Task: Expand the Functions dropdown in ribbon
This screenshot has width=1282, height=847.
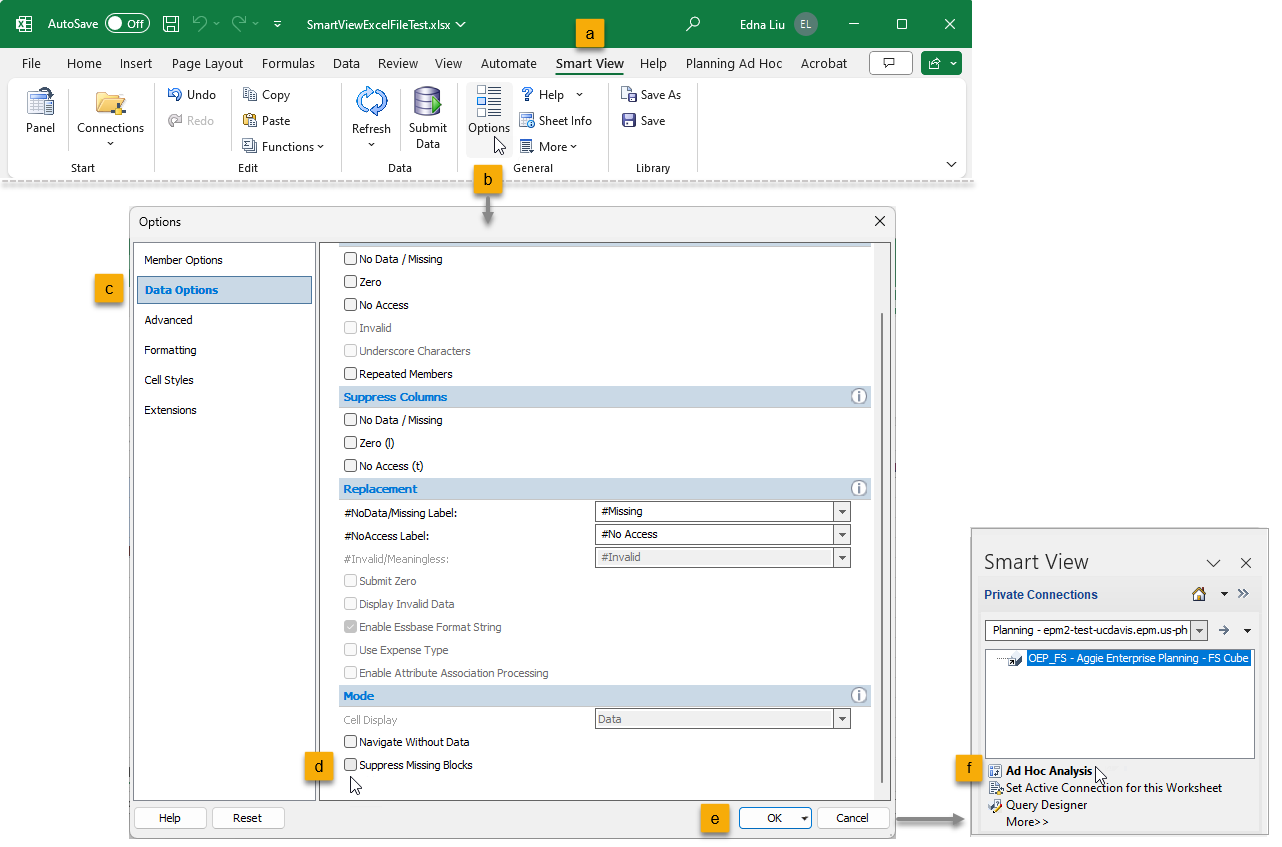Action: point(320,147)
